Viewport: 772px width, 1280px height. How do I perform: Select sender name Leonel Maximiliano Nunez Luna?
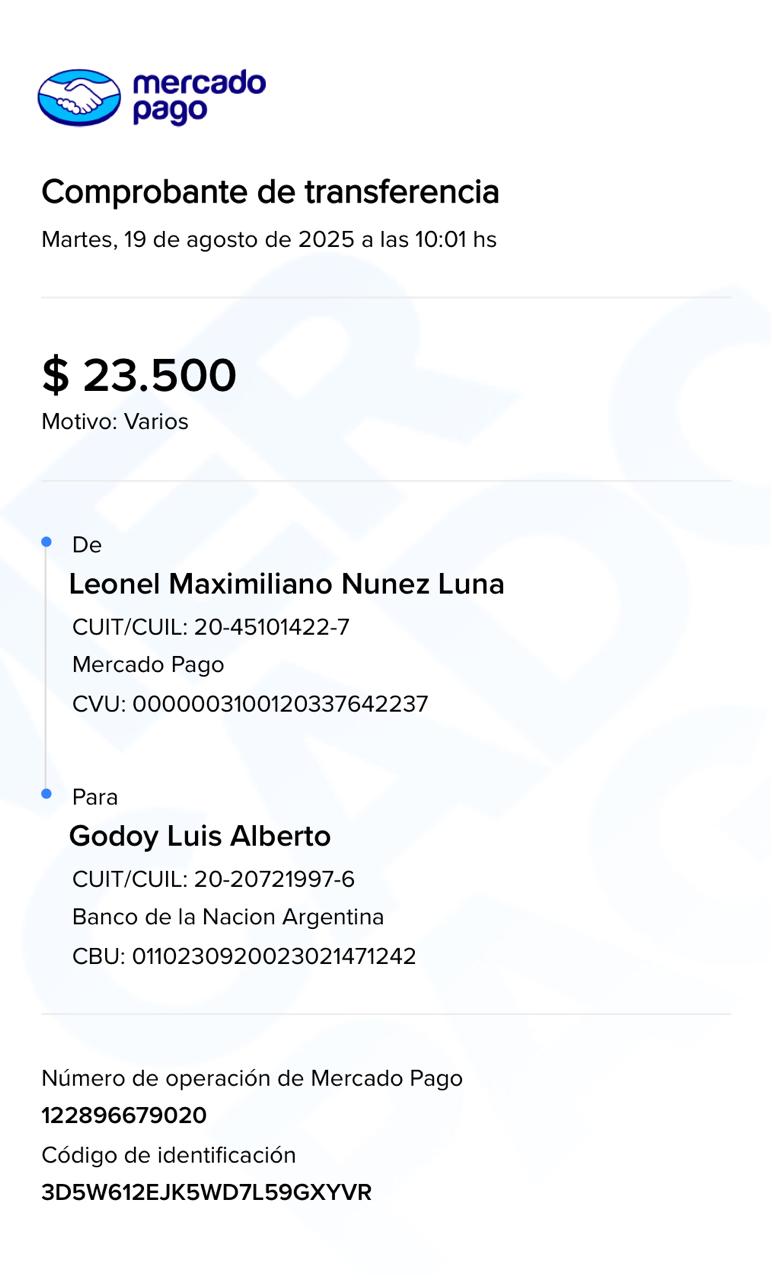[x=286, y=584]
